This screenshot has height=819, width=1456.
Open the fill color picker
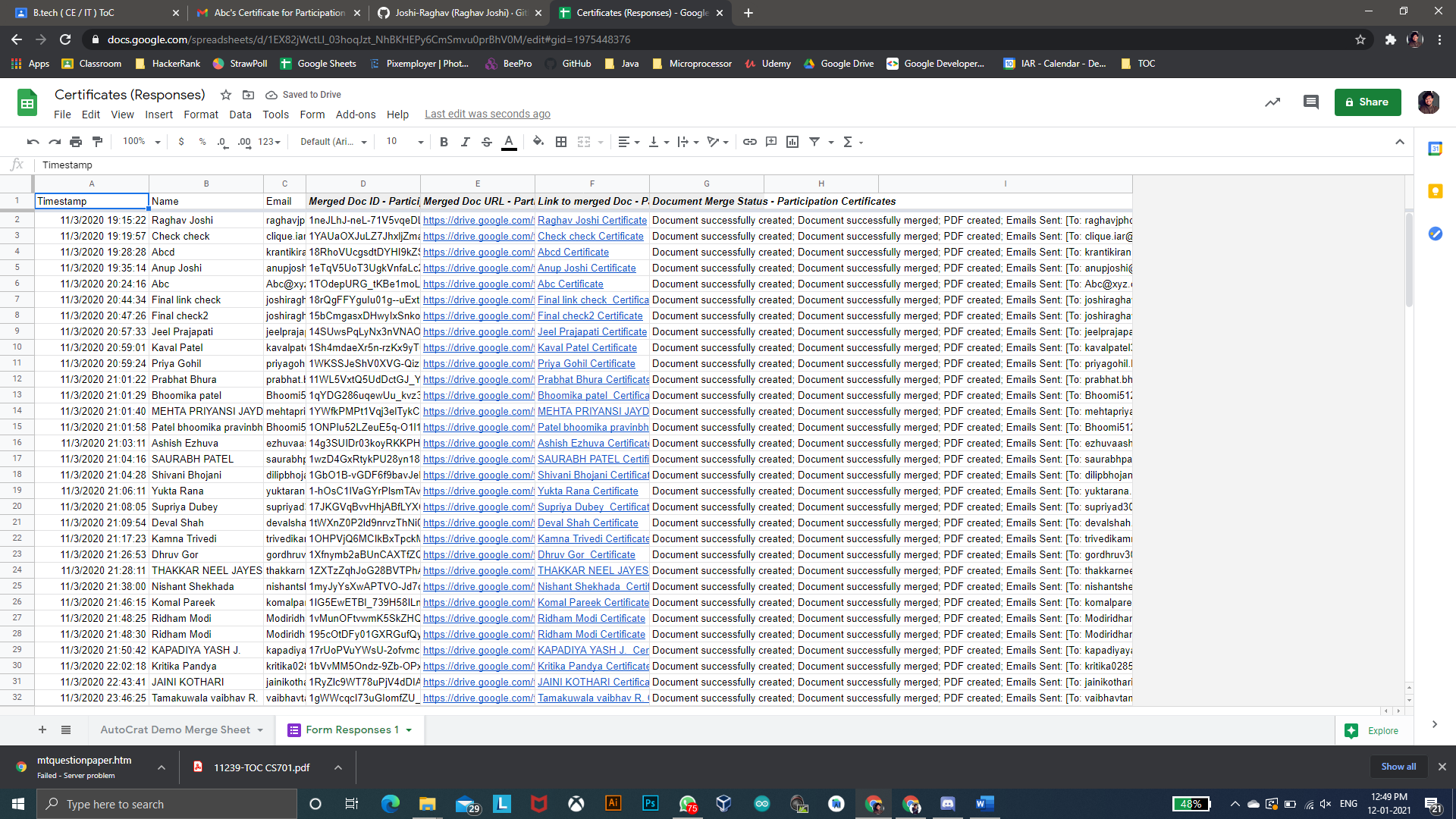[x=538, y=142]
